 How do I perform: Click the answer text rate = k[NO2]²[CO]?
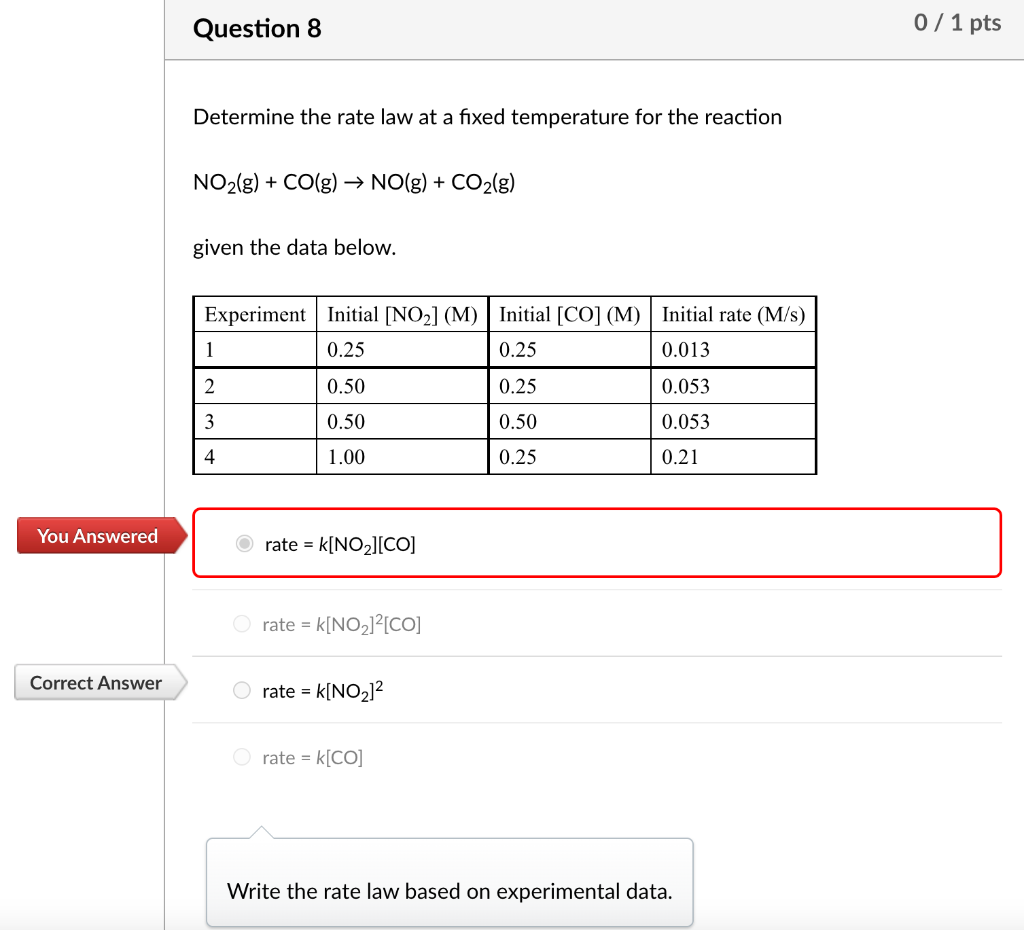(342, 624)
